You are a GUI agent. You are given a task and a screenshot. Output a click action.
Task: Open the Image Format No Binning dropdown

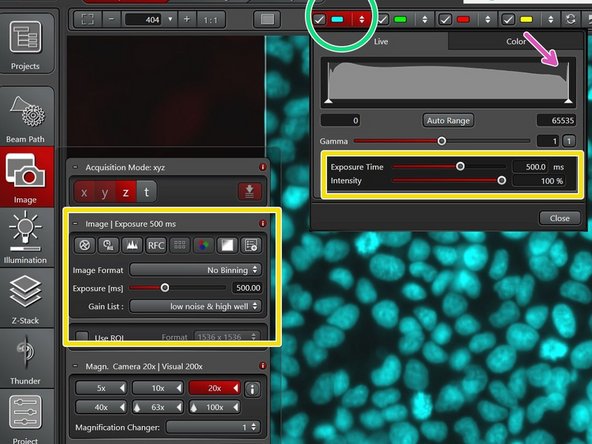[x=195, y=270]
